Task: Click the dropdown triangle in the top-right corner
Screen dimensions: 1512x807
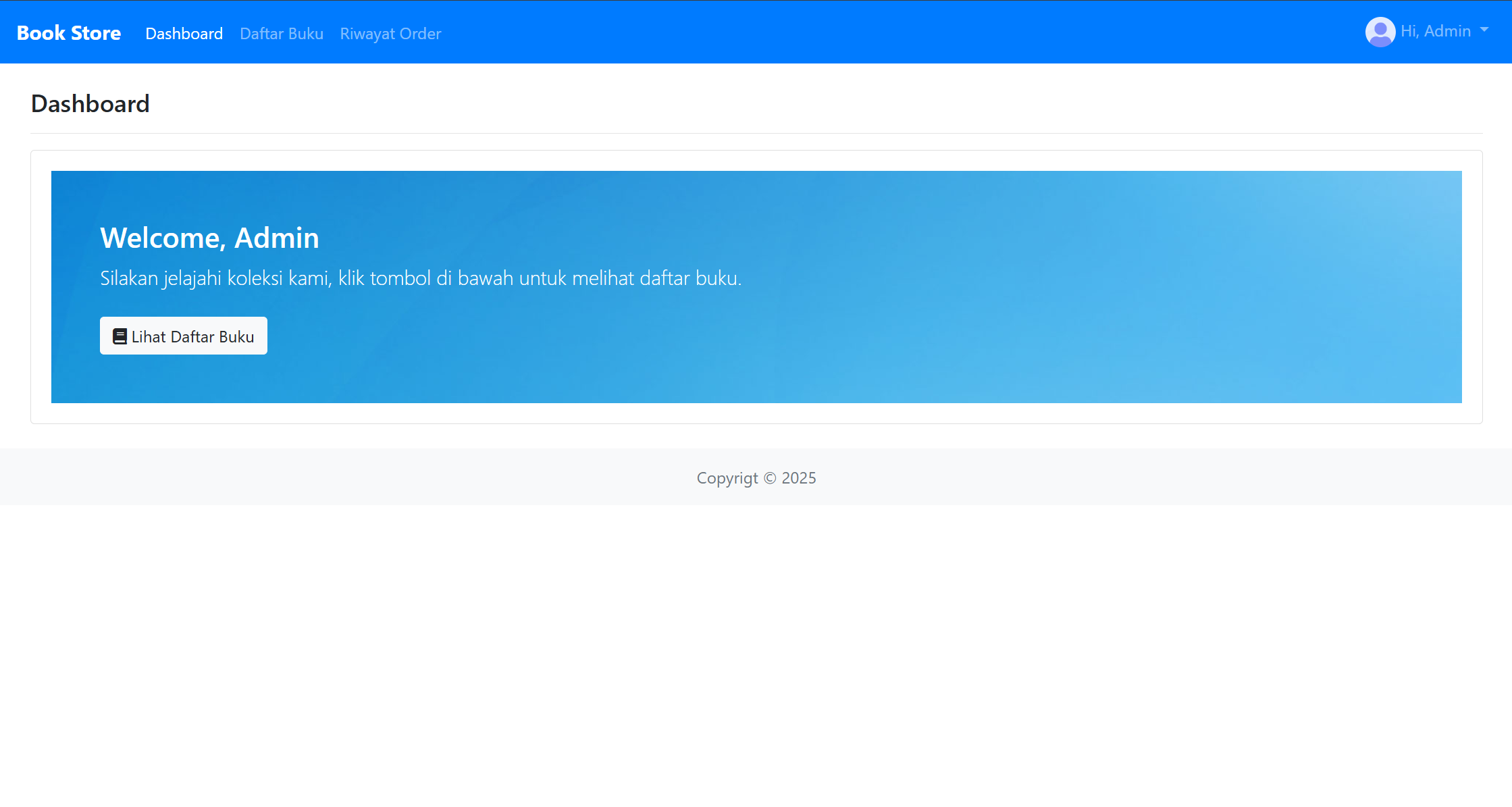Action: 1484,30
